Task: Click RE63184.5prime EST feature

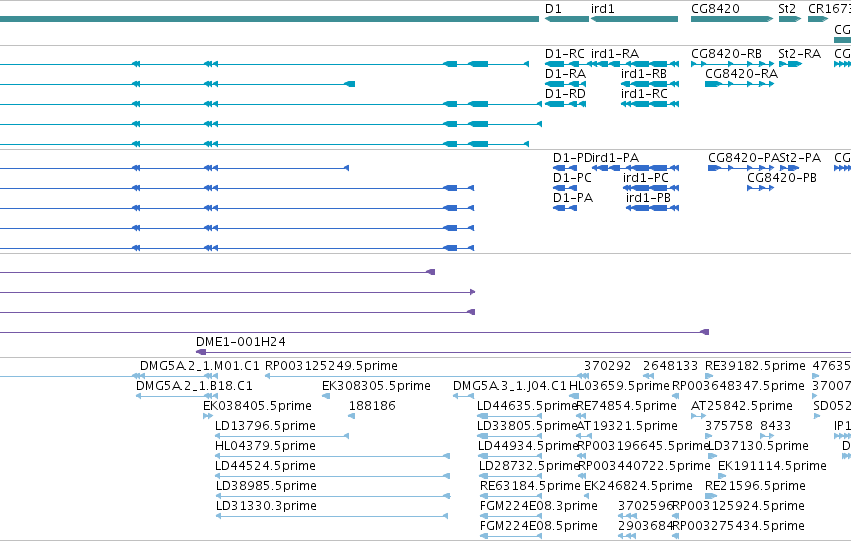Action: tap(511, 497)
